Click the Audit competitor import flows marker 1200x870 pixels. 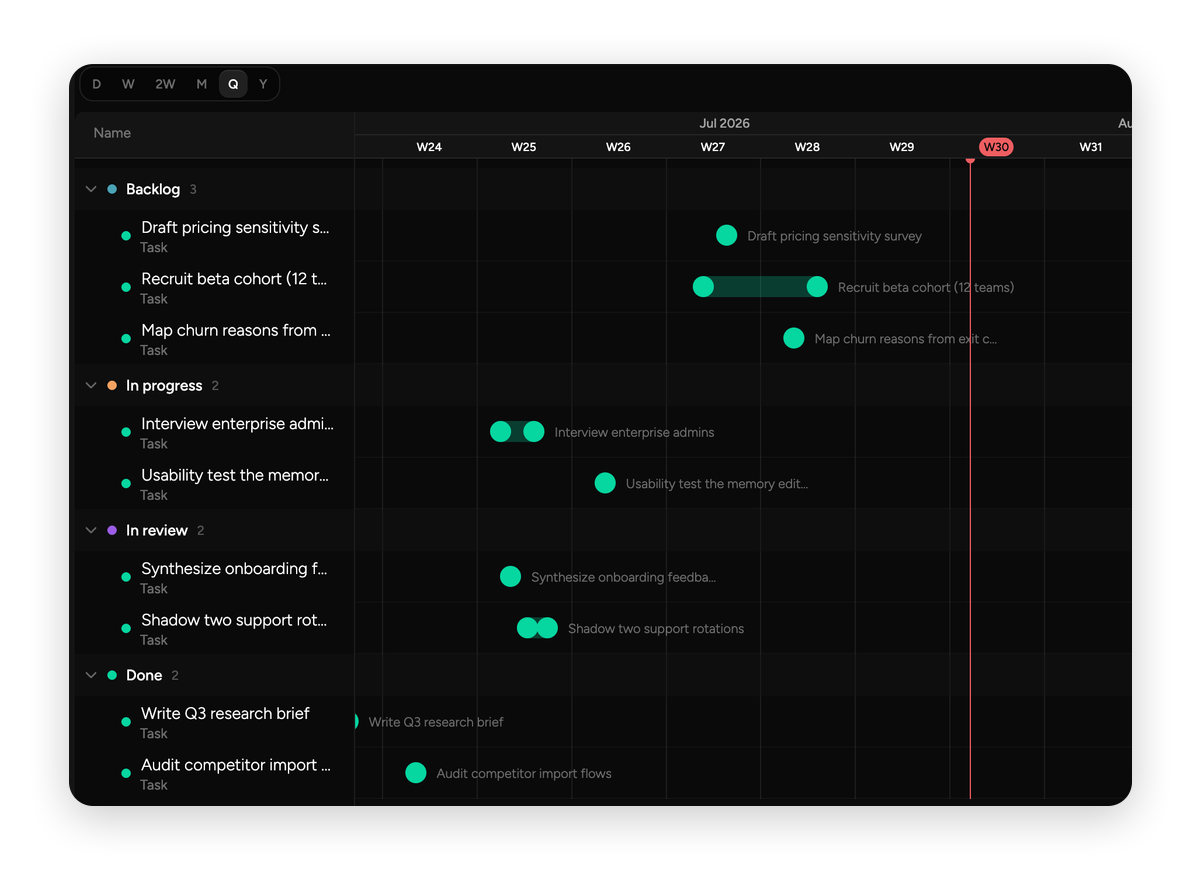click(x=416, y=773)
